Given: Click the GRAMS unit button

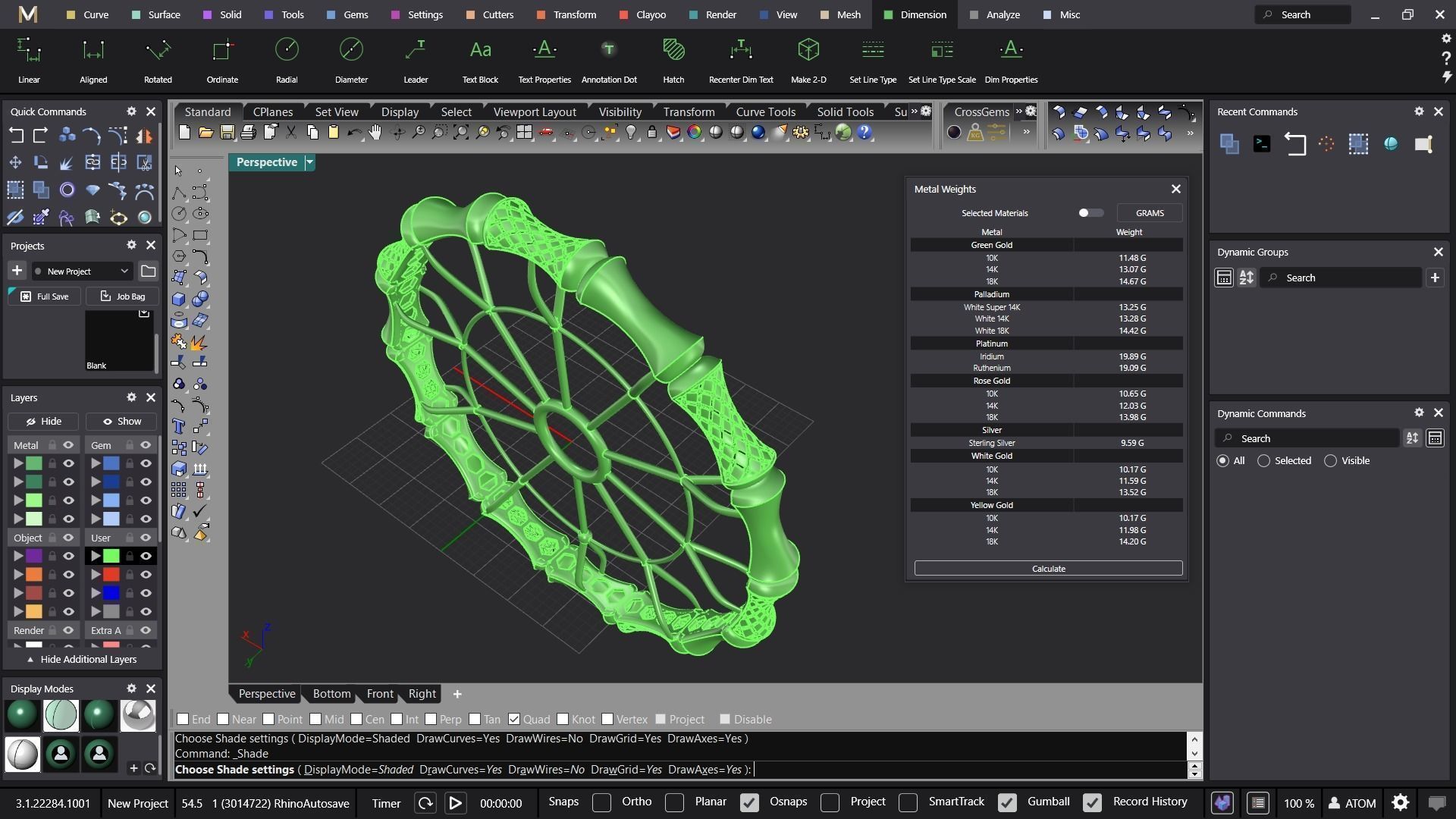Looking at the screenshot, I should [1150, 213].
